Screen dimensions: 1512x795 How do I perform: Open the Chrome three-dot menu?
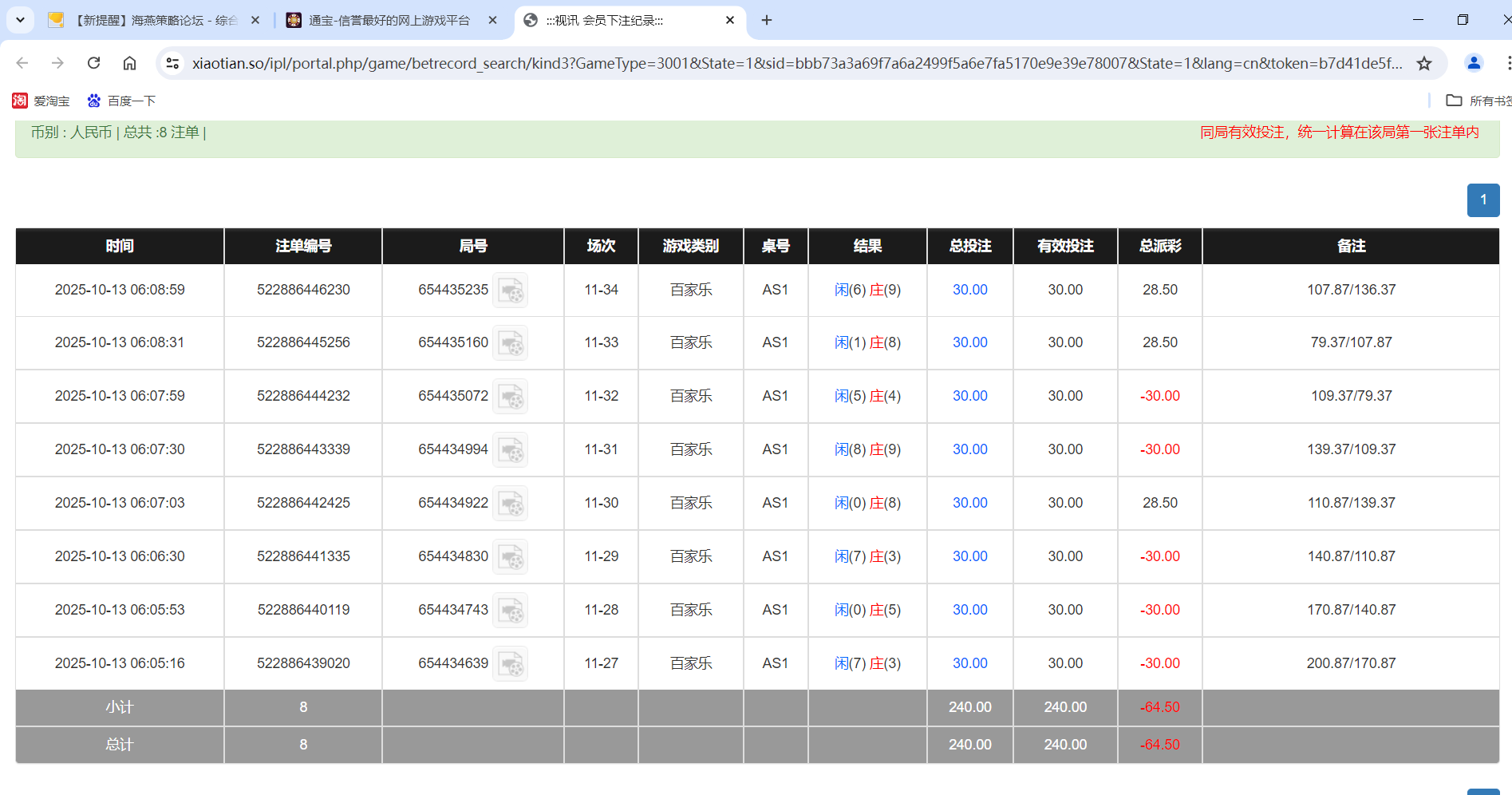pos(1506,63)
